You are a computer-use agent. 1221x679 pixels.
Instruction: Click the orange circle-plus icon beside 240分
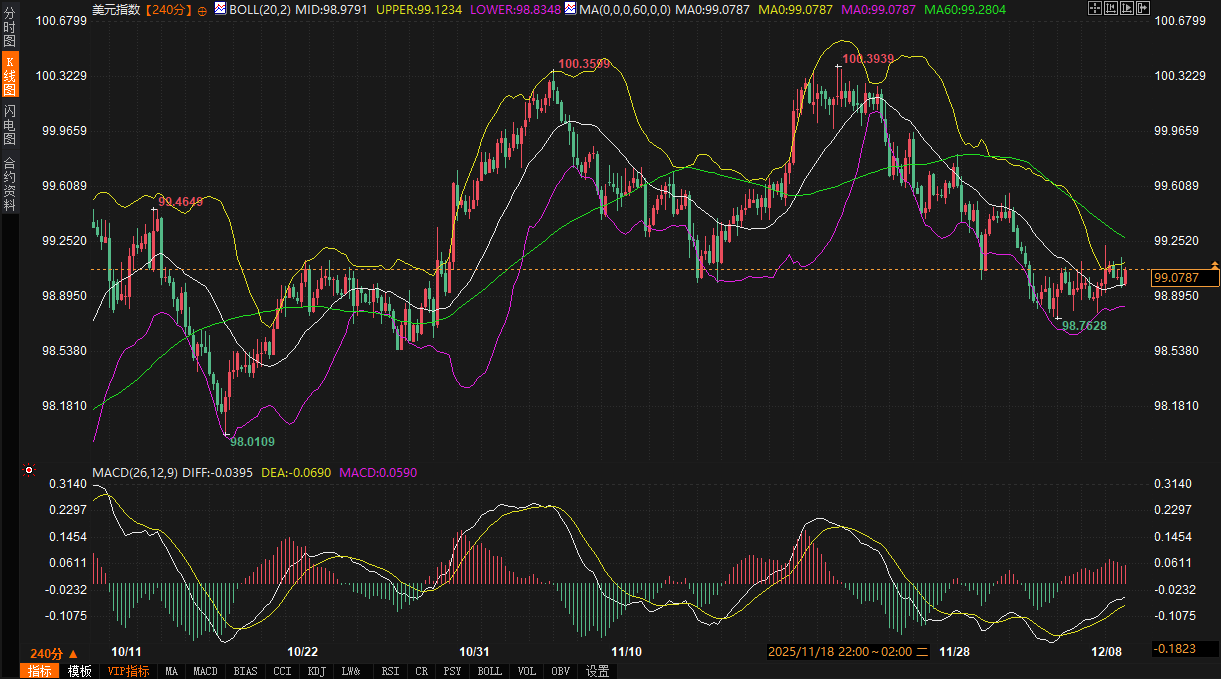tap(202, 10)
